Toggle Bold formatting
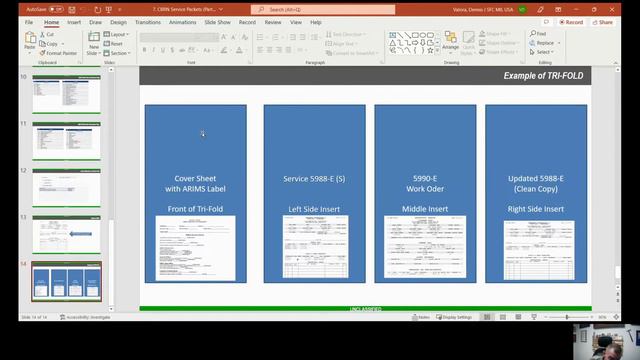The width and height of the screenshot is (640, 360). pos(144,50)
